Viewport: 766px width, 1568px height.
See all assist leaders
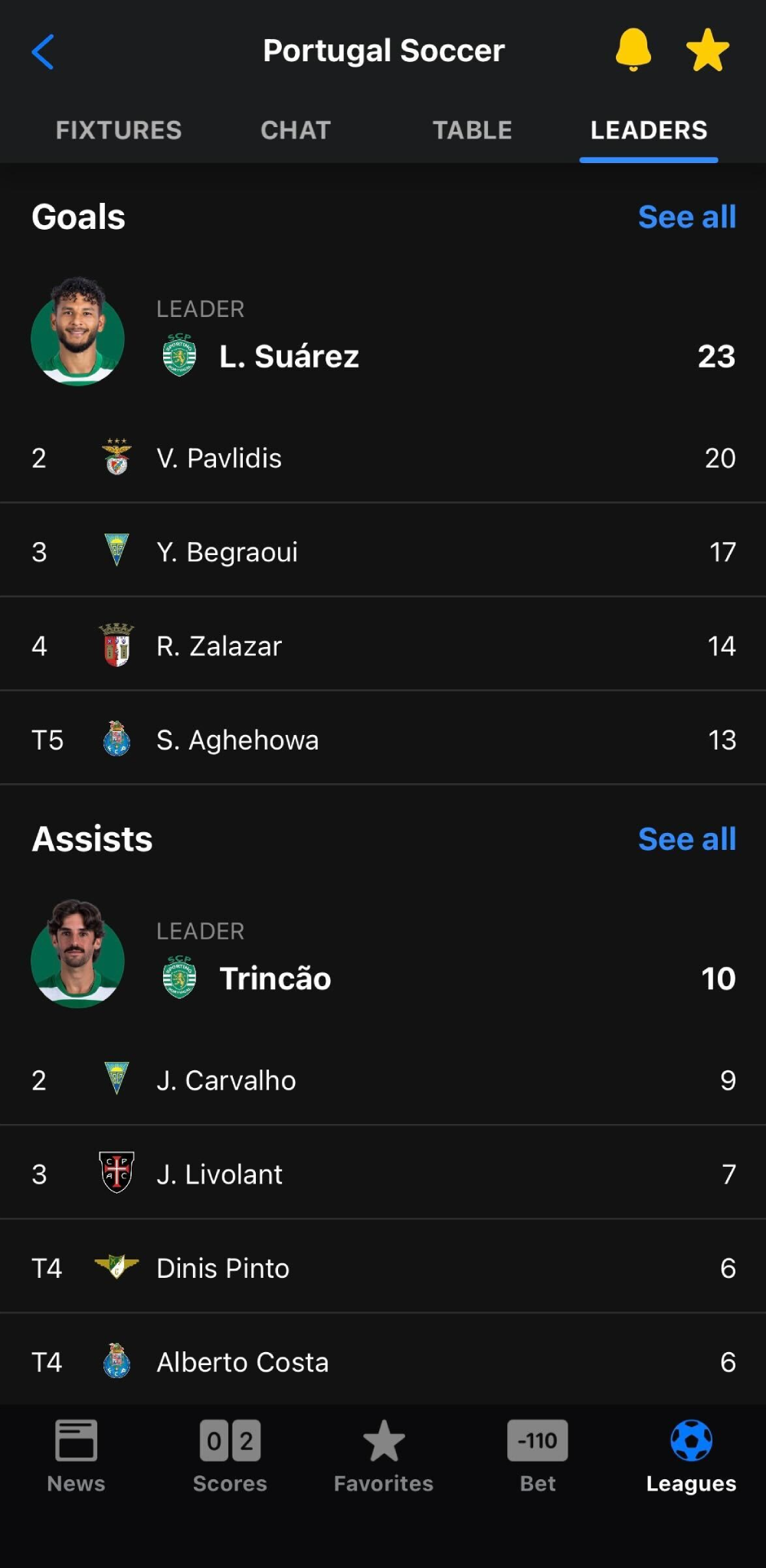686,840
